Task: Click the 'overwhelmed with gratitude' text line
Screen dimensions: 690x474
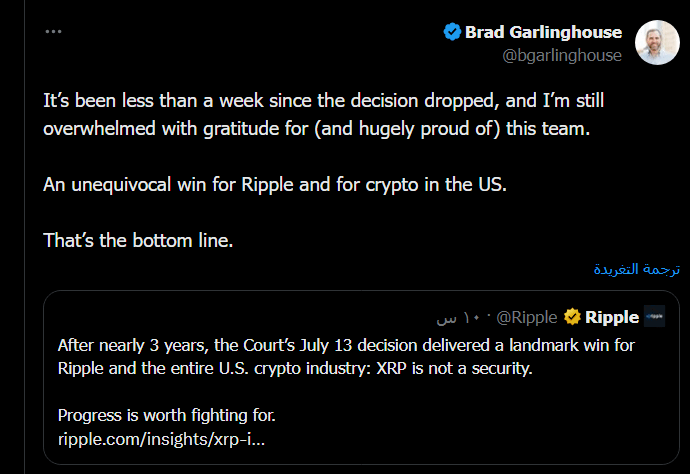Action: click(x=316, y=129)
